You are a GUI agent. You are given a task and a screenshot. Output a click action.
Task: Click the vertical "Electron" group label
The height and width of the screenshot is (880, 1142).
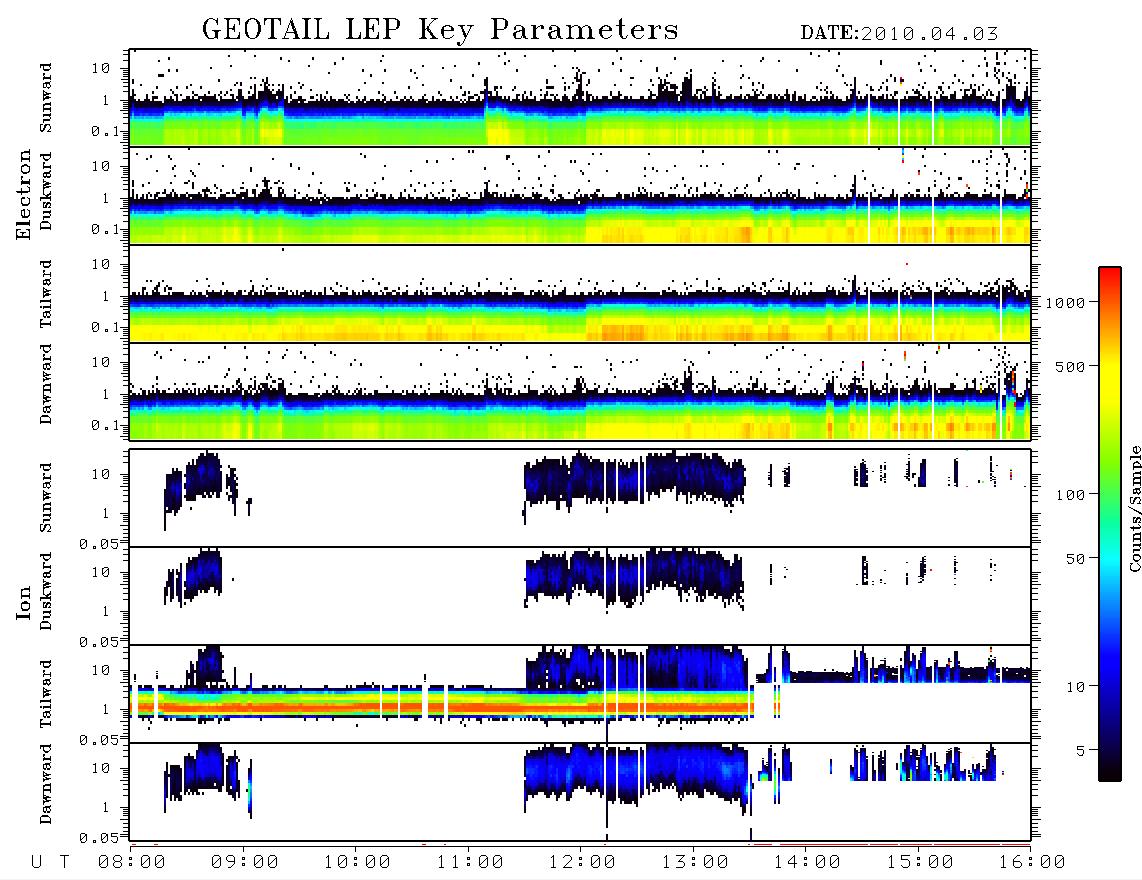(x=23, y=195)
